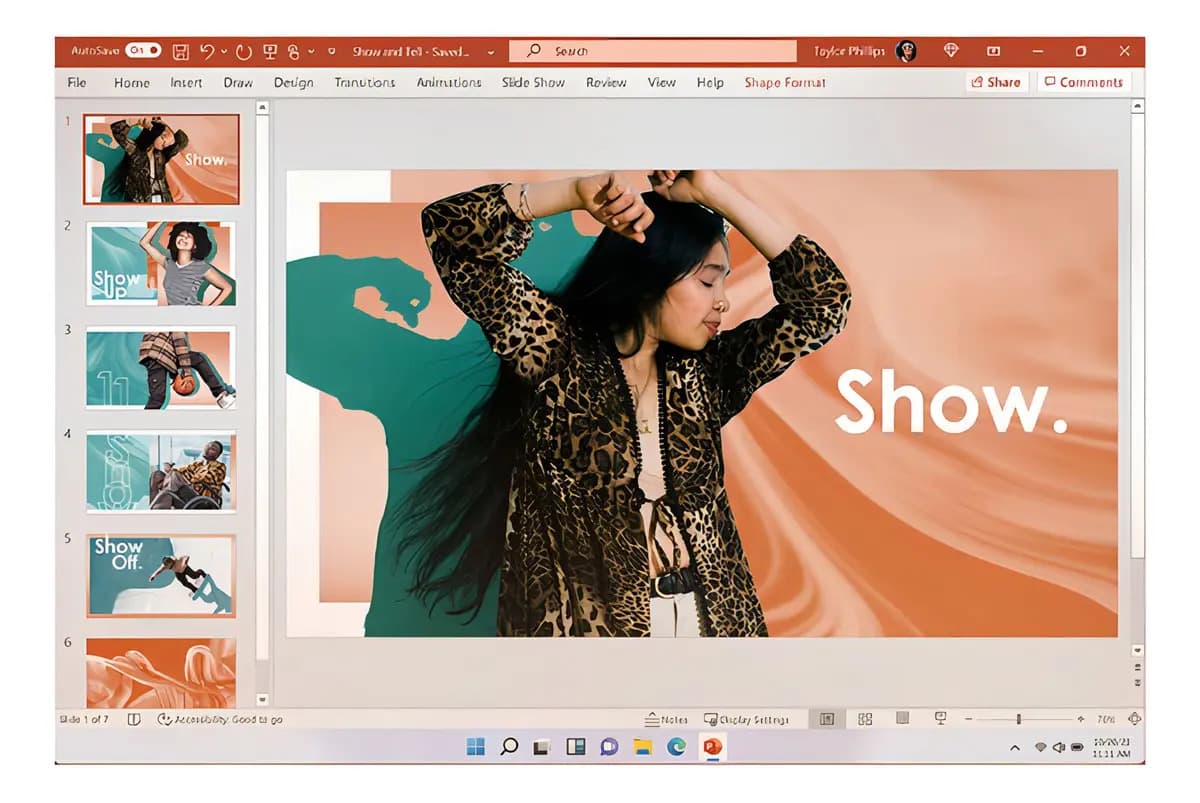This screenshot has width=1200, height=803.
Task: Open Chat app on taskbar
Action: 609,746
